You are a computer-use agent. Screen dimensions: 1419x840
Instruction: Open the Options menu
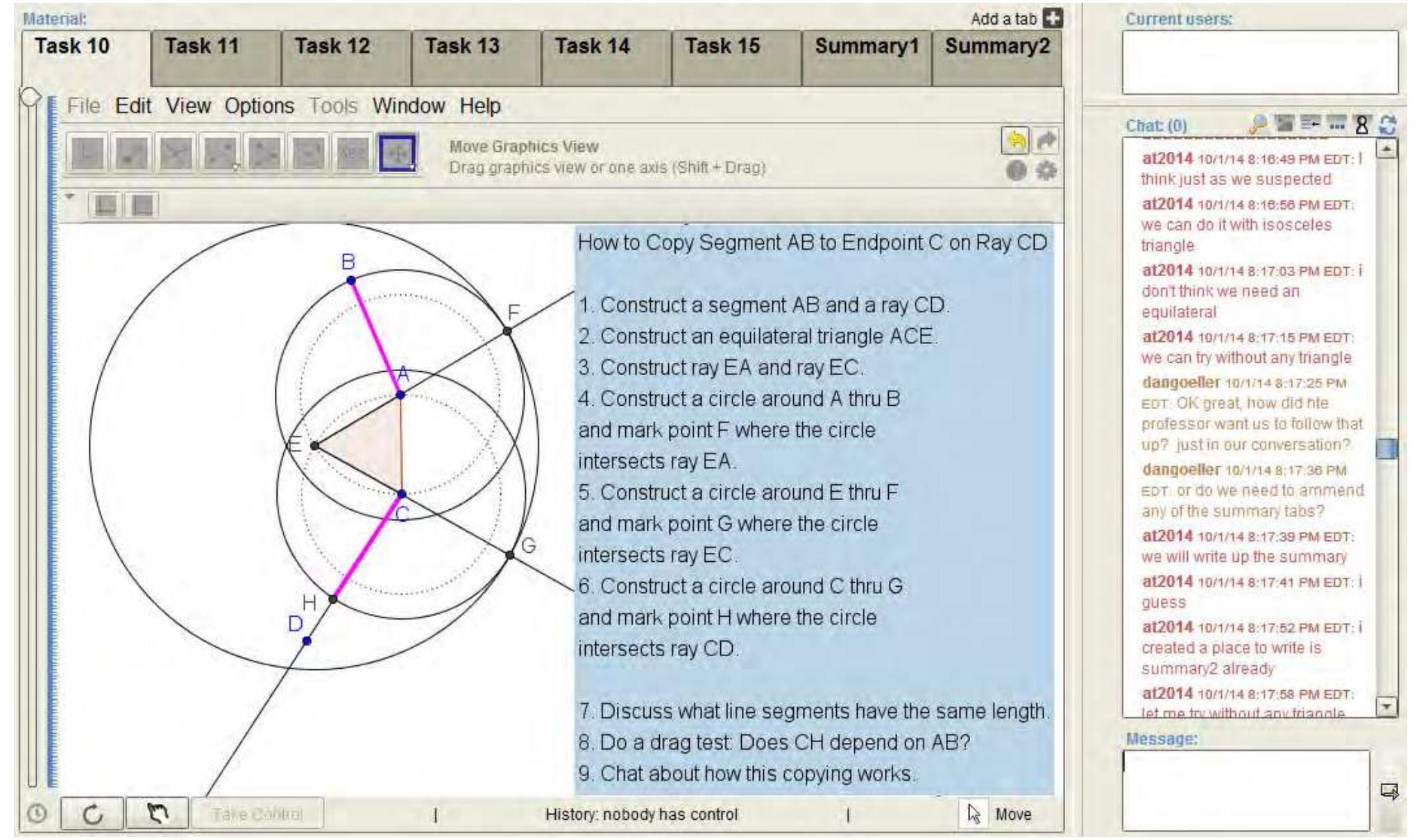[259, 106]
